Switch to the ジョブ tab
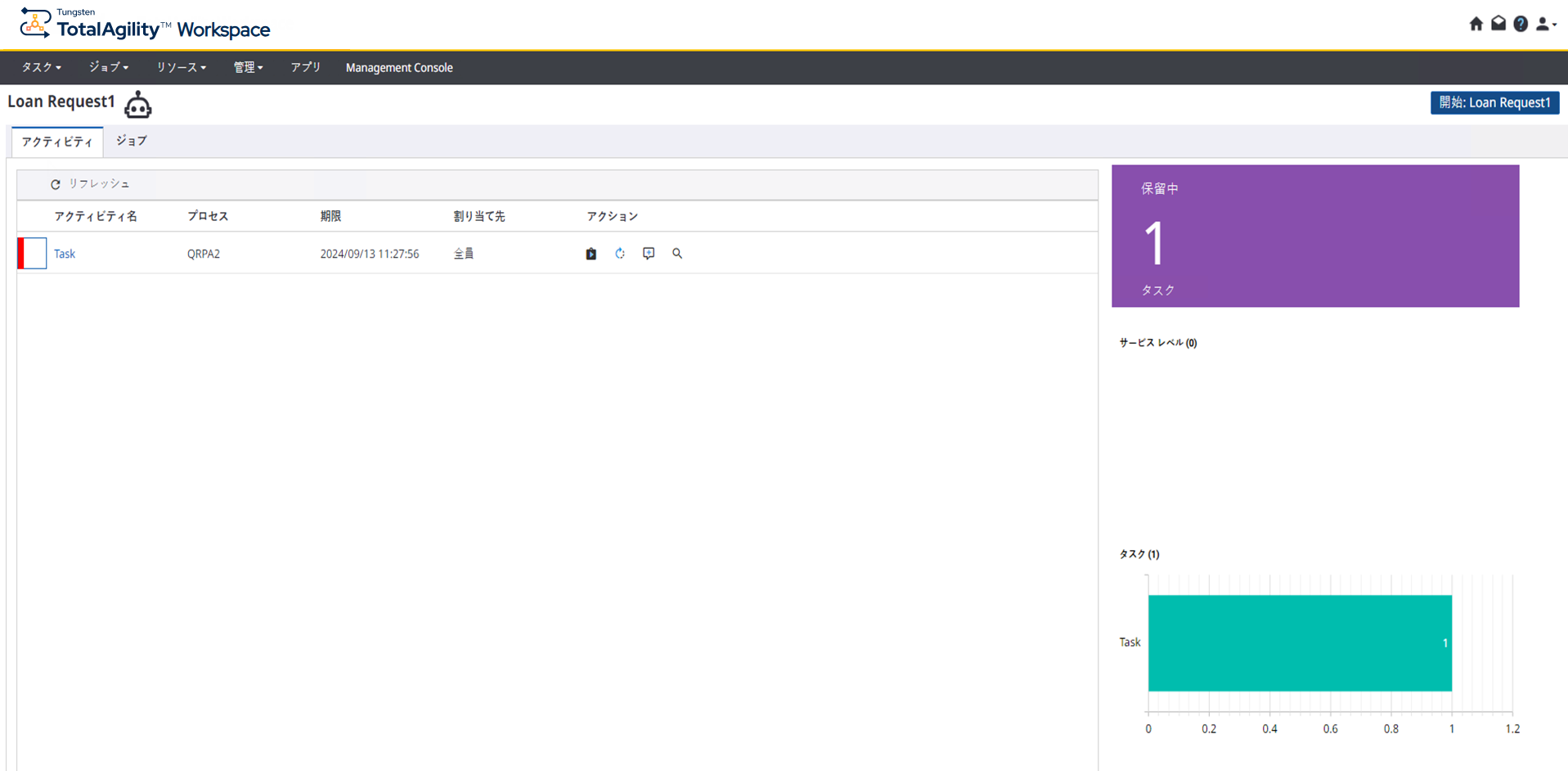 click(131, 141)
